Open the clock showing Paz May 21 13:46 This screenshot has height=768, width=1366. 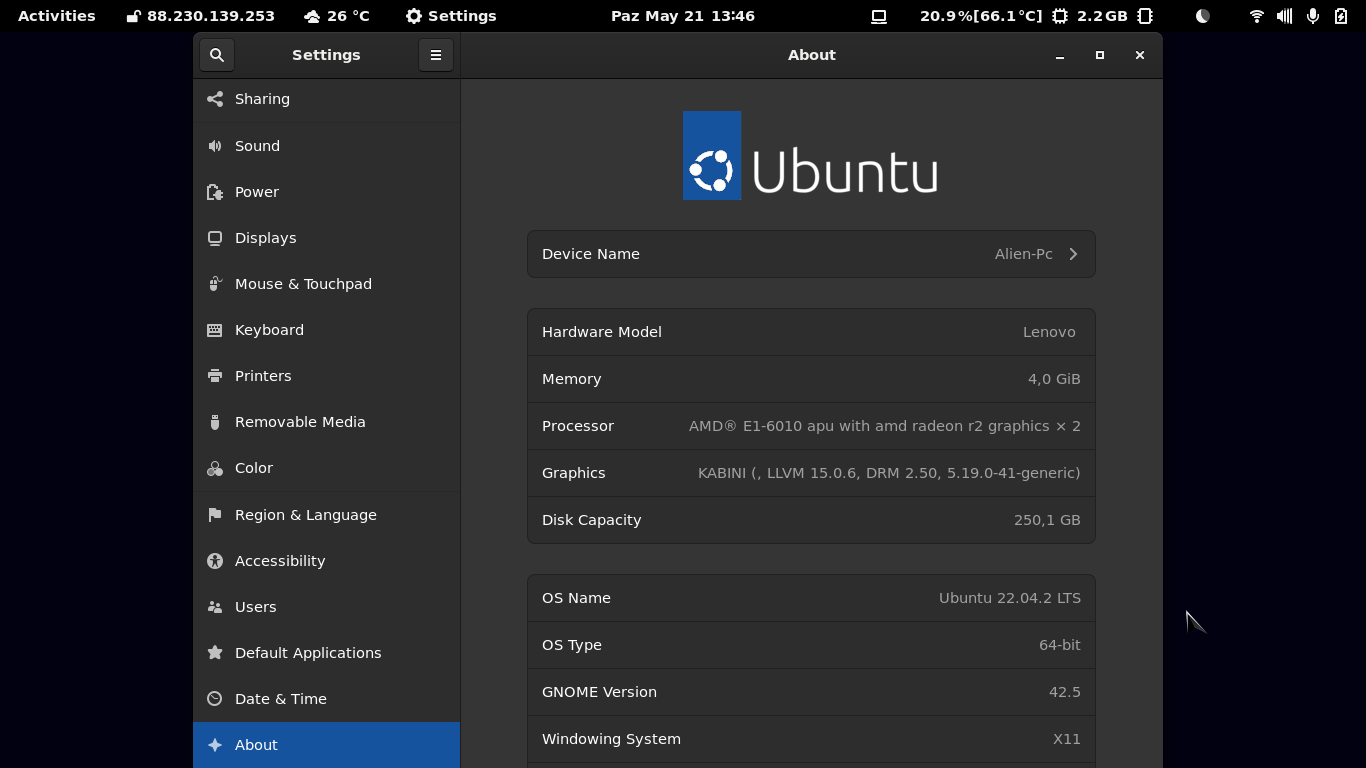click(683, 16)
